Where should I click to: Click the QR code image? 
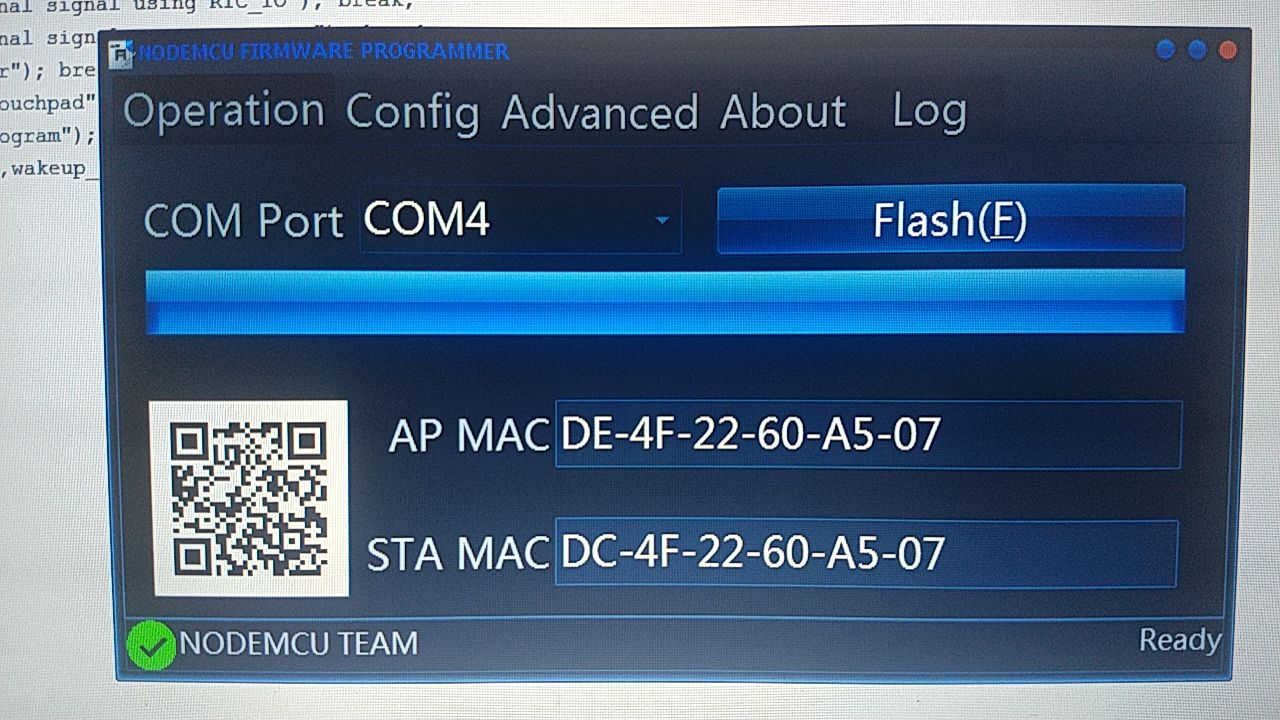(x=250, y=498)
